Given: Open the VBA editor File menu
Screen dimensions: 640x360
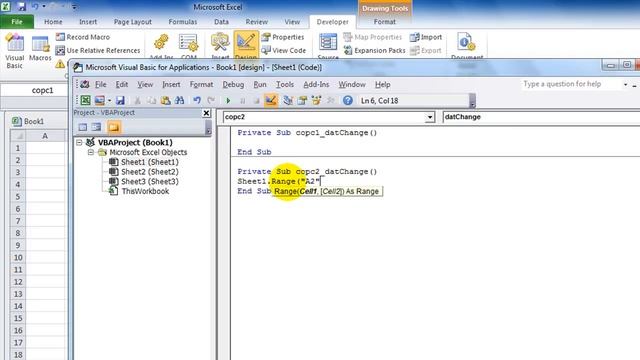Looking at the screenshot, I should click(x=100, y=84).
